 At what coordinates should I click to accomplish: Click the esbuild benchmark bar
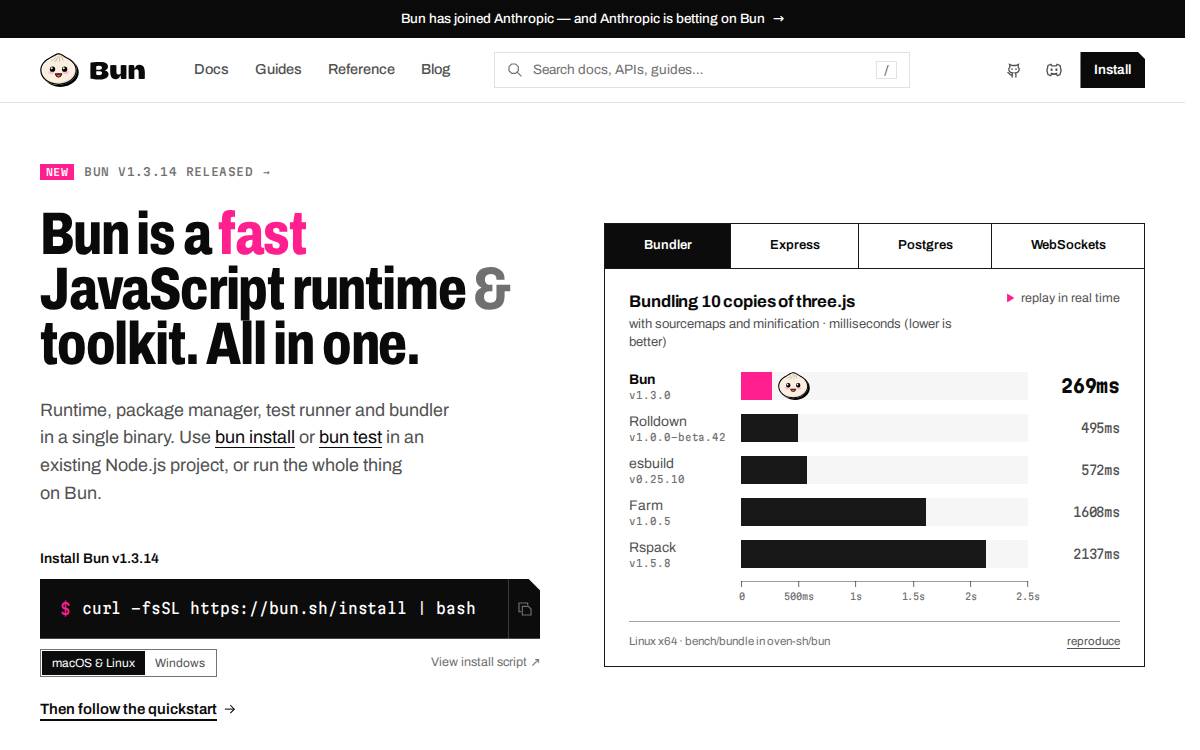(774, 470)
